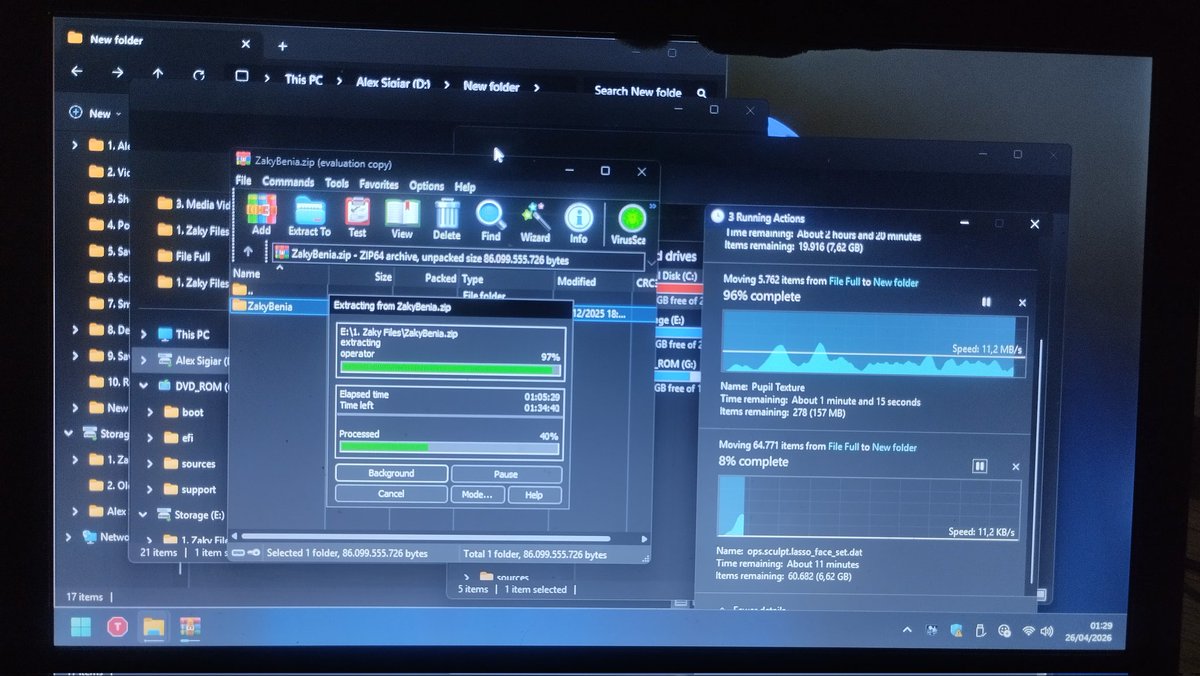This screenshot has height=676, width=1200.
Task: Click Background button in extracting dialog
Action: (391, 473)
